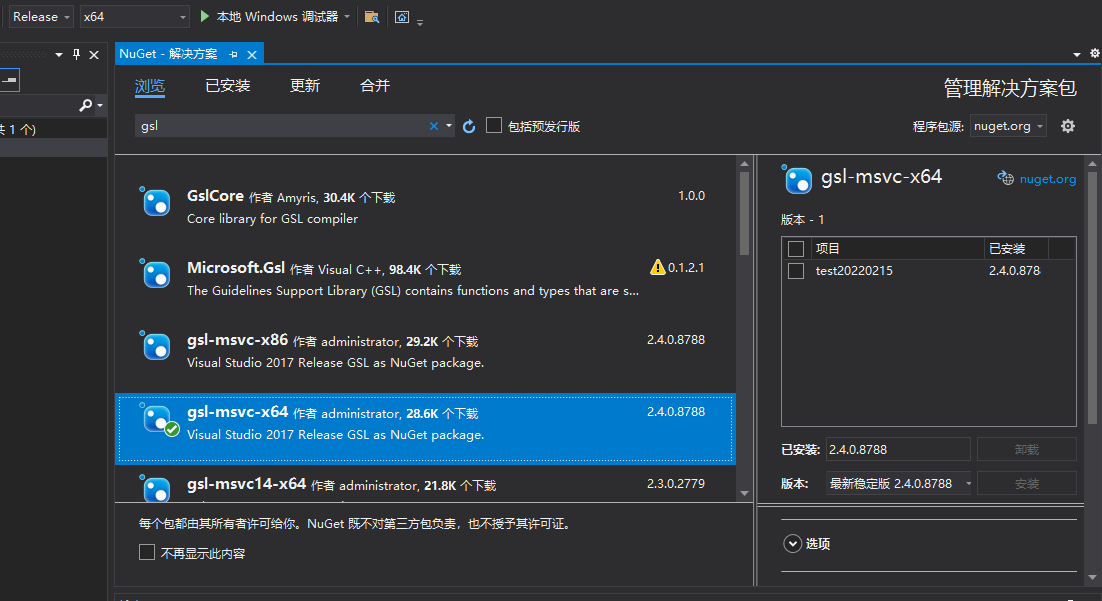Click the gsl-msvc14-x64 package icon
1102x601 pixels.
(x=155, y=488)
